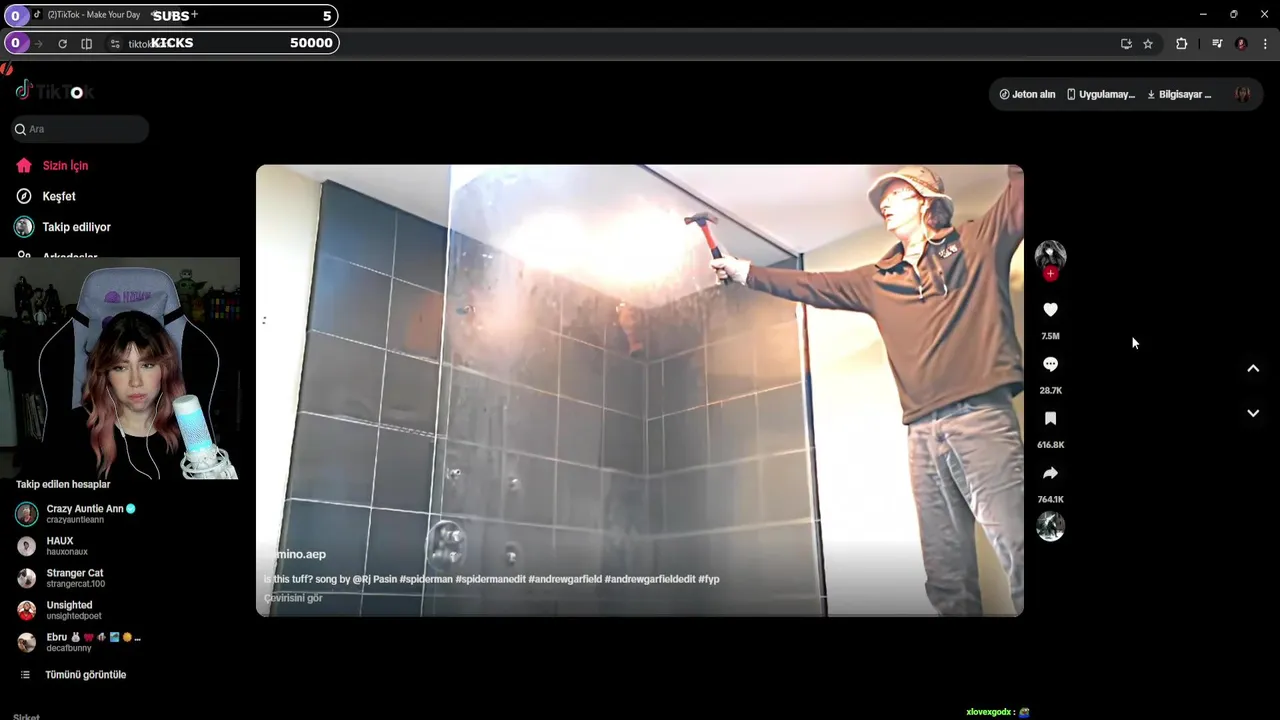This screenshot has width=1280, height=720.
Task: Click the @Rj Pasin mention
Action: [374, 579]
